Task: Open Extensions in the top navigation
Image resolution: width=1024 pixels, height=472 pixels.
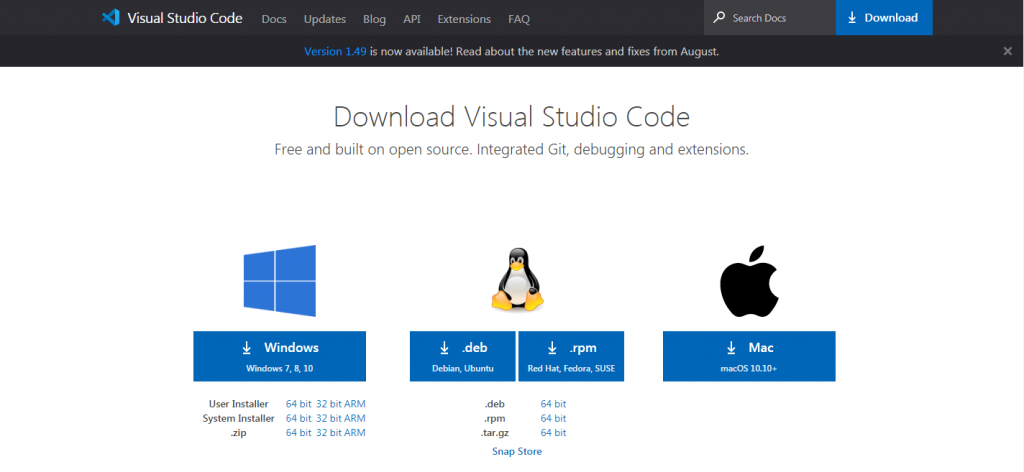Action: 464,19
